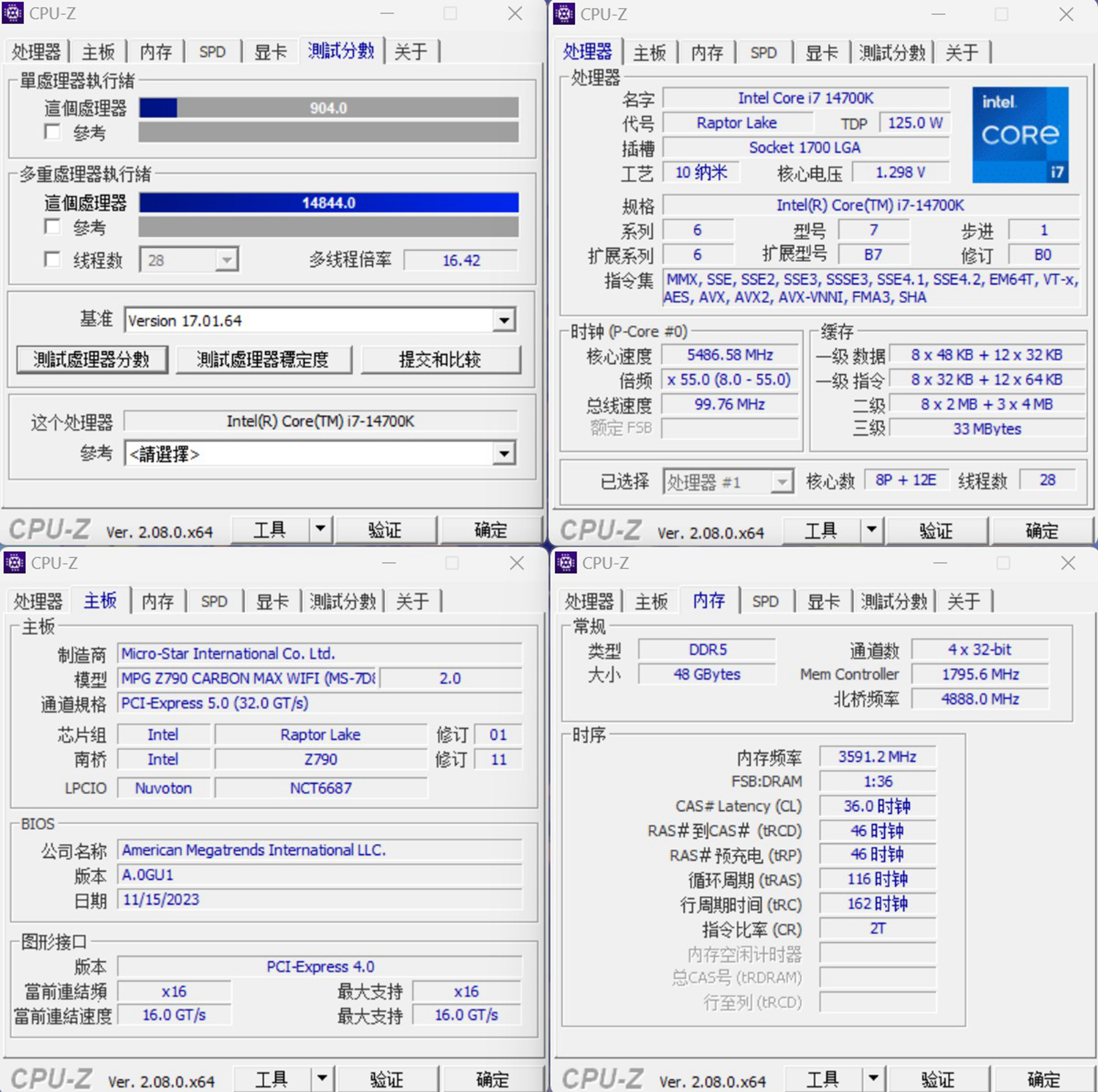Click the DDR5 memory type field

(x=707, y=650)
